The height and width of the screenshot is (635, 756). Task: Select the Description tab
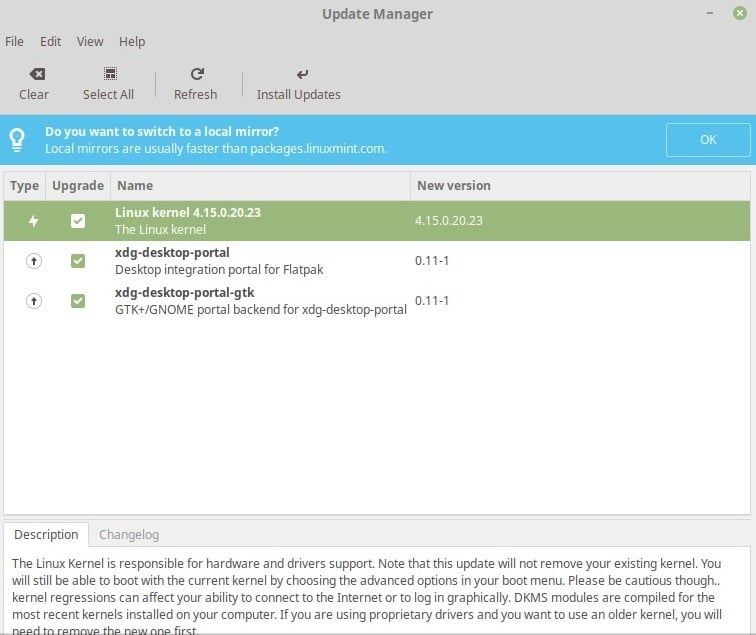(46, 535)
